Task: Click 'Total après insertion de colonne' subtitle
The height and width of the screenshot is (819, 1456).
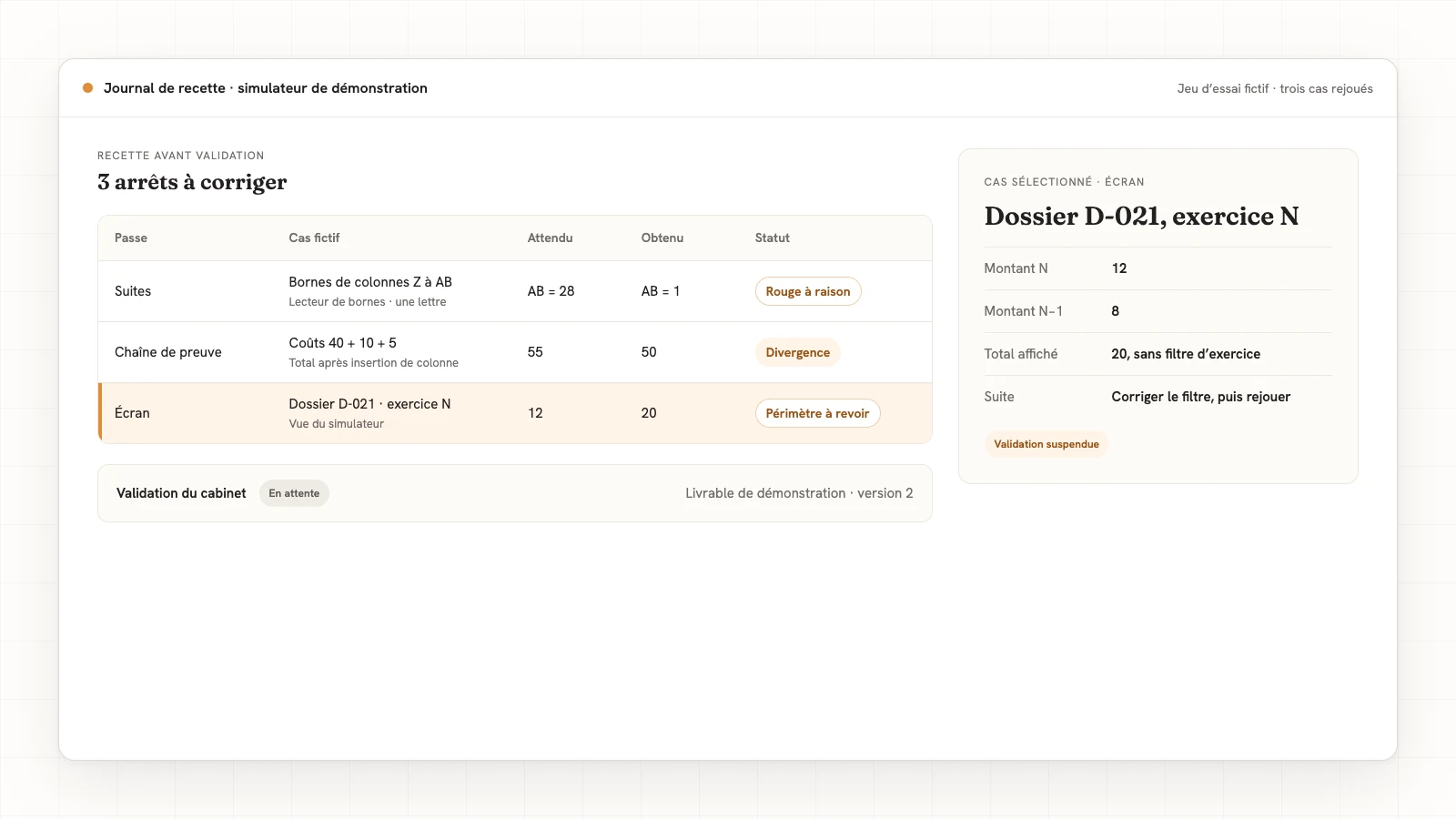Action: pyautogui.click(x=373, y=363)
